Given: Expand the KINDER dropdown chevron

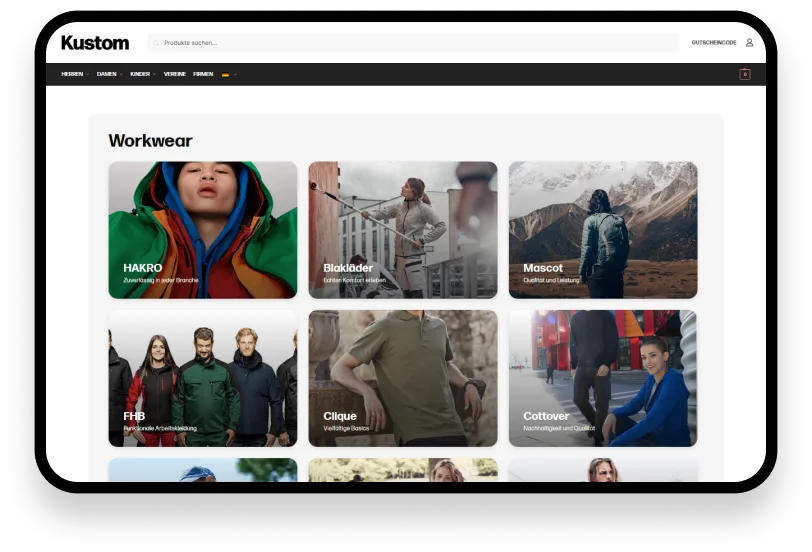Looking at the screenshot, I should (154, 75).
